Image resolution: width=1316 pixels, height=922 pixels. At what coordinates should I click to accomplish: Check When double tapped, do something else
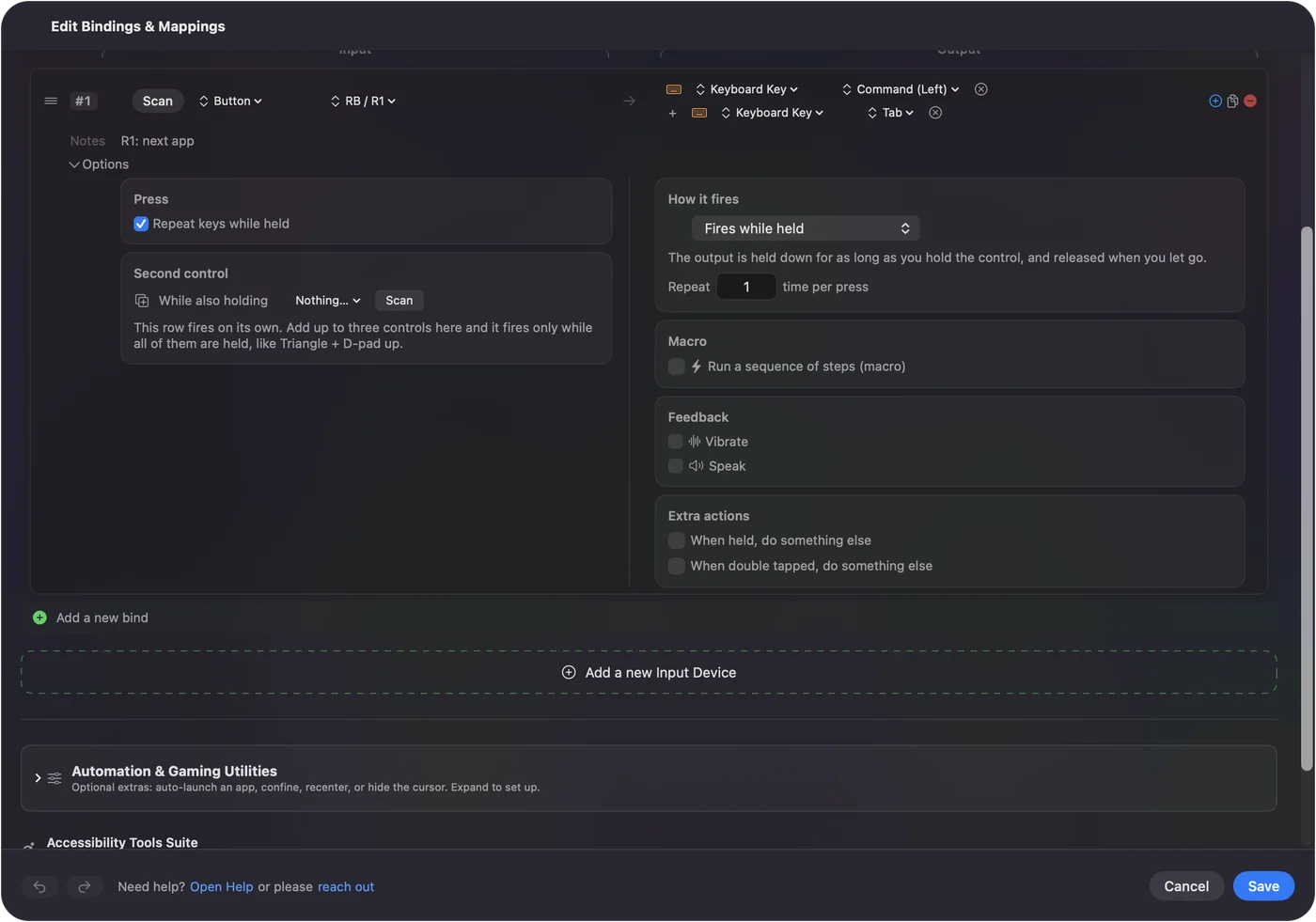676,566
